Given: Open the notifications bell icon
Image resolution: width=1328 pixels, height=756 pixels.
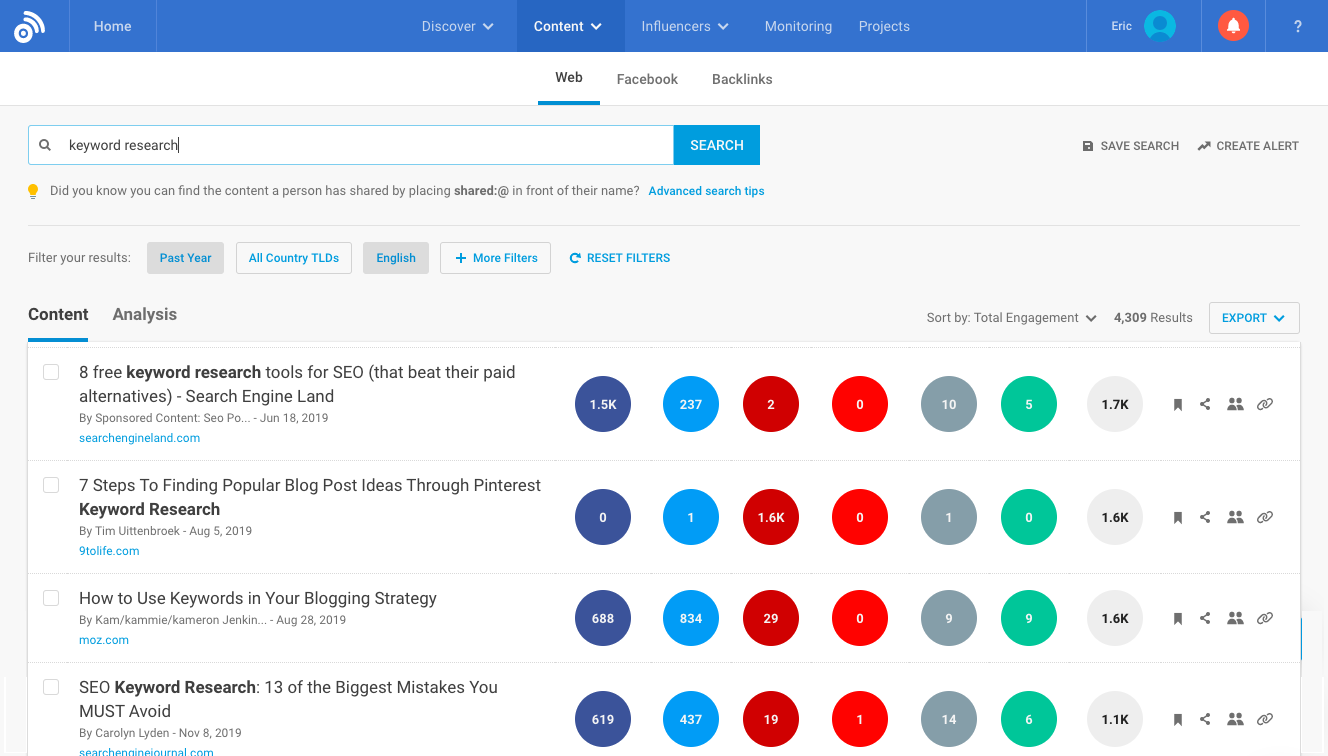Looking at the screenshot, I should (x=1233, y=26).
